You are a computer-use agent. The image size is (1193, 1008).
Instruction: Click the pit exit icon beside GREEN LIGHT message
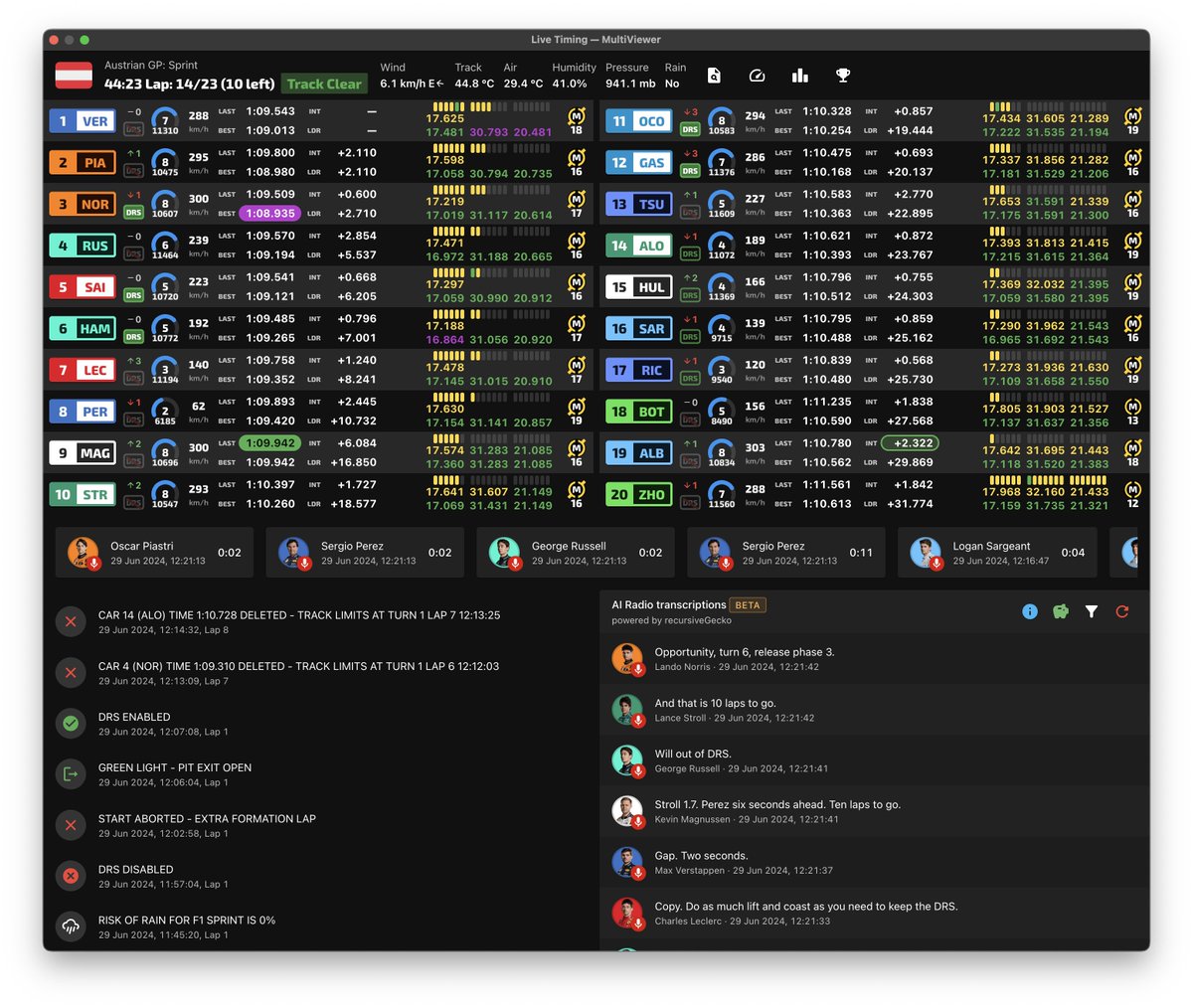tap(71, 774)
